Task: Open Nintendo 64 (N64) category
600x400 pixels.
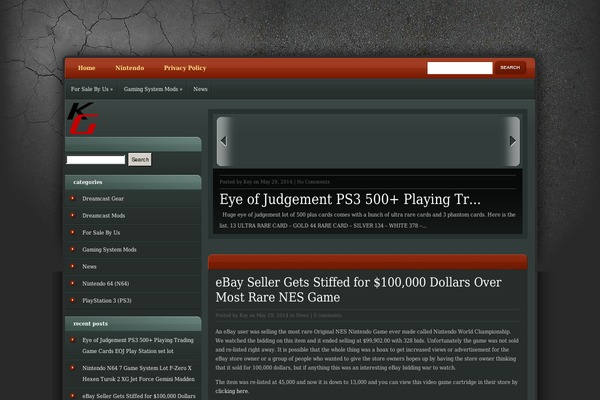Action: pyautogui.click(x=106, y=284)
